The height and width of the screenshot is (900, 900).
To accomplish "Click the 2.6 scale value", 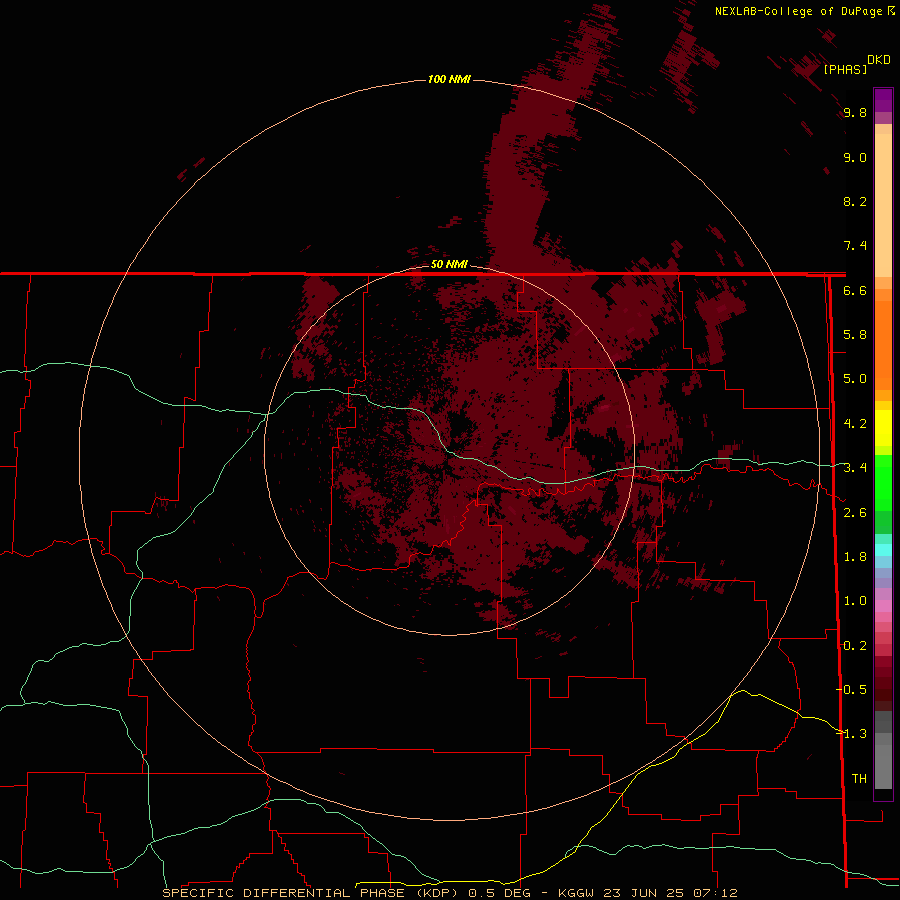I will (855, 513).
